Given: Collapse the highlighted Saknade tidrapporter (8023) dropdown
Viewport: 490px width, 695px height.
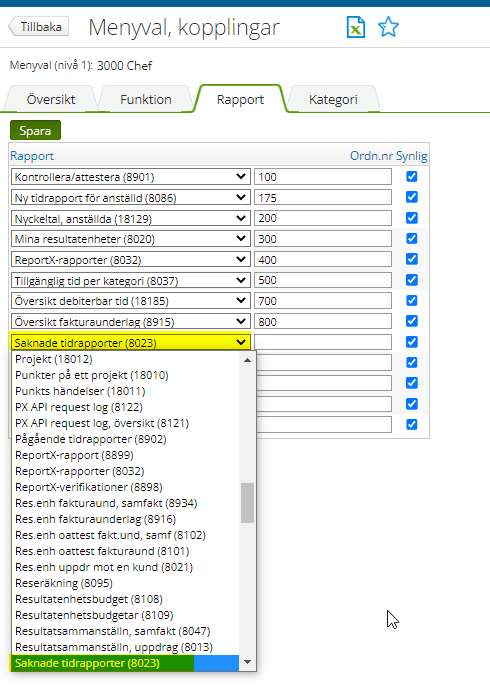Looking at the screenshot, I should [x=131, y=343].
